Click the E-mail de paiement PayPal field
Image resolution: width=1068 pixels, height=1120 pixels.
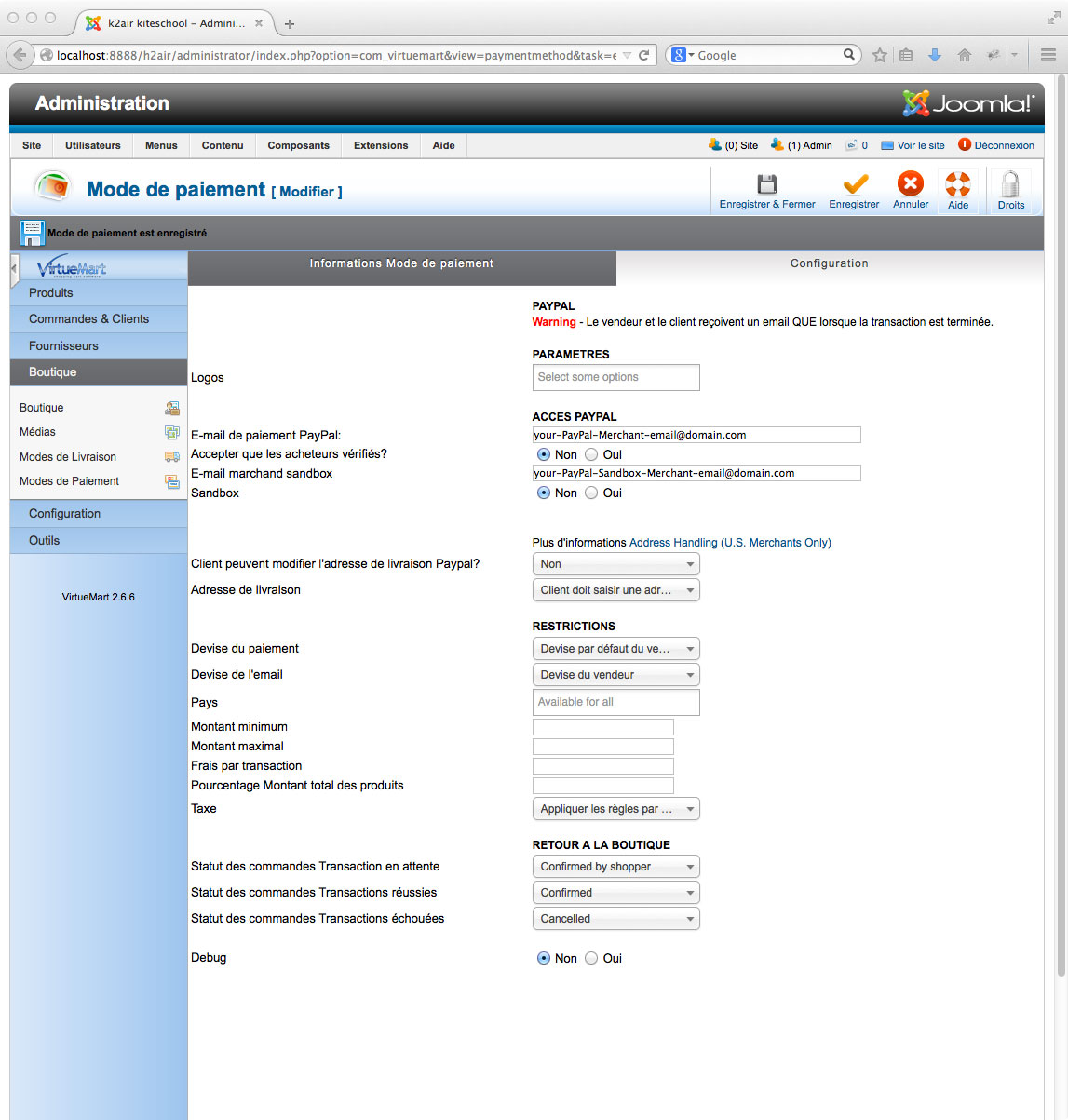click(696, 435)
